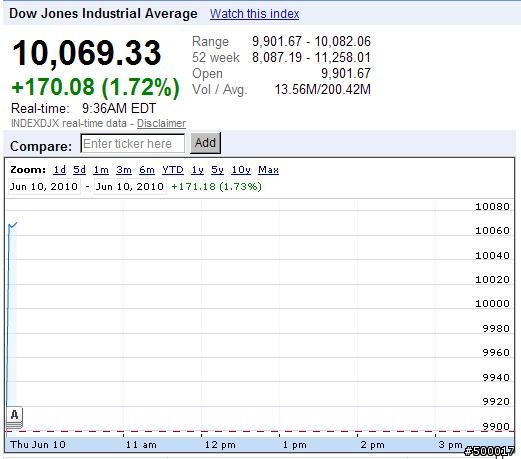Set chart zoom to 5d
The width and height of the screenshot is (521, 459).
(x=79, y=170)
